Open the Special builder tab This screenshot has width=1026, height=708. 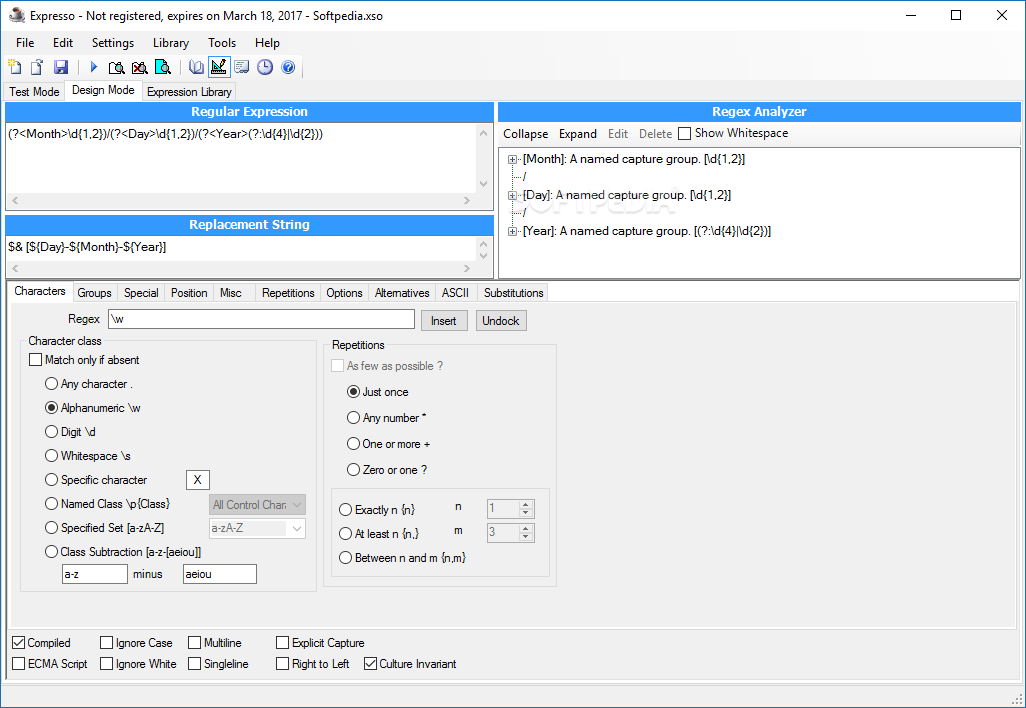click(141, 292)
